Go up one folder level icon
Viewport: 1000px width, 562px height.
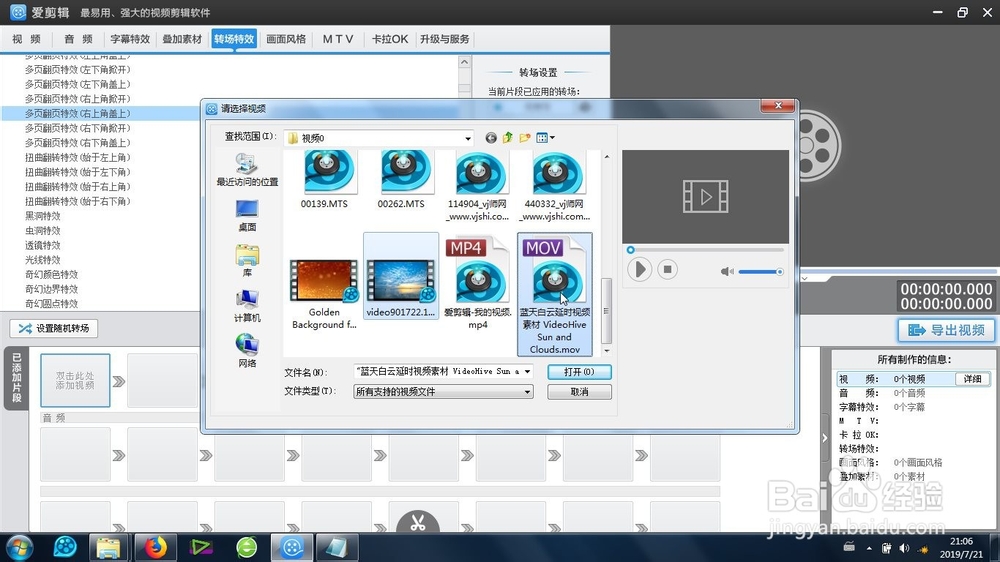pyautogui.click(x=508, y=138)
